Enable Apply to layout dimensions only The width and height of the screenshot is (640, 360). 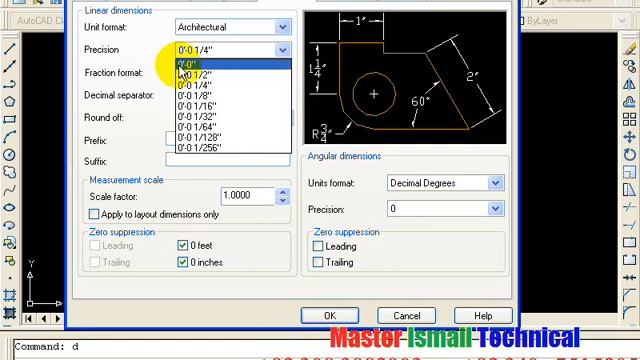(94, 214)
